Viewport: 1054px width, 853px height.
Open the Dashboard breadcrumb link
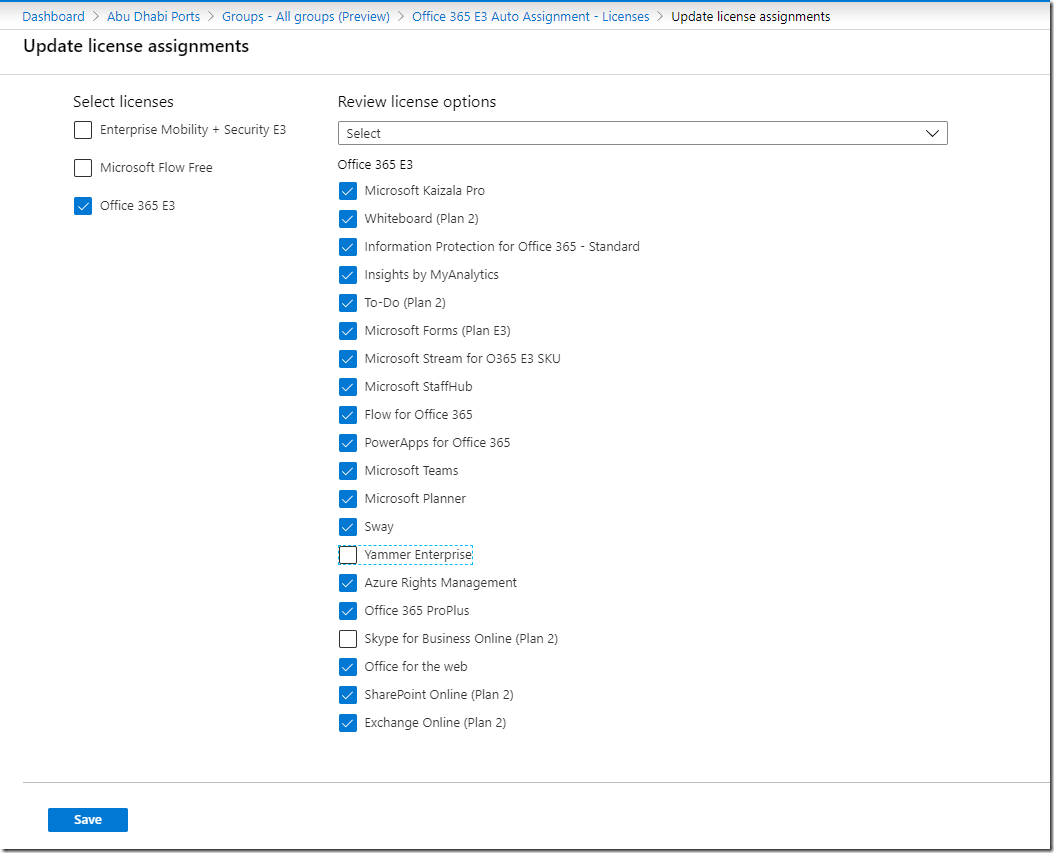(53, 16)
